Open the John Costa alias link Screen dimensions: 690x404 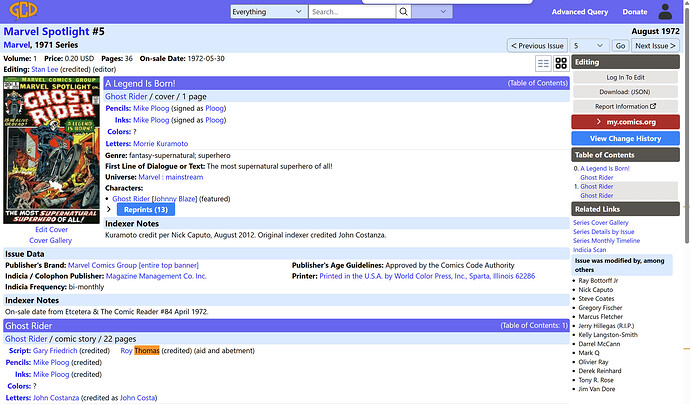[137, 398]
